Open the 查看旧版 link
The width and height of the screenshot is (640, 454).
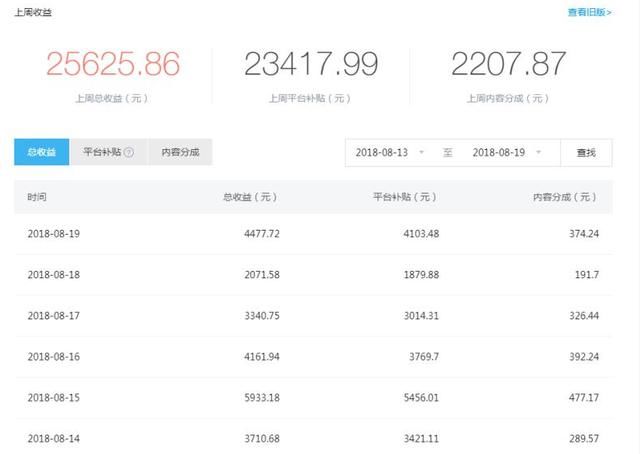589,12
